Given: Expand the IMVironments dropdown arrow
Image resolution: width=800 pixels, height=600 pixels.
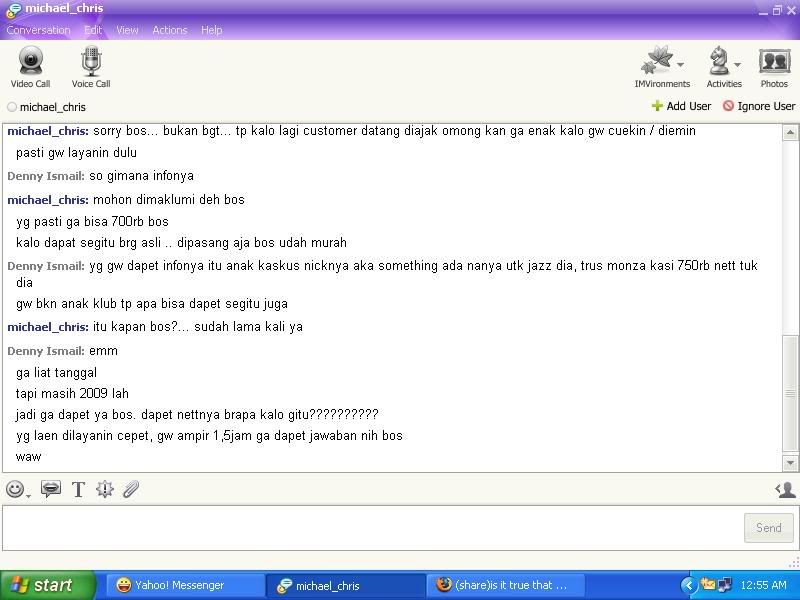Looking at the screenshot, I should coord(681,65).
